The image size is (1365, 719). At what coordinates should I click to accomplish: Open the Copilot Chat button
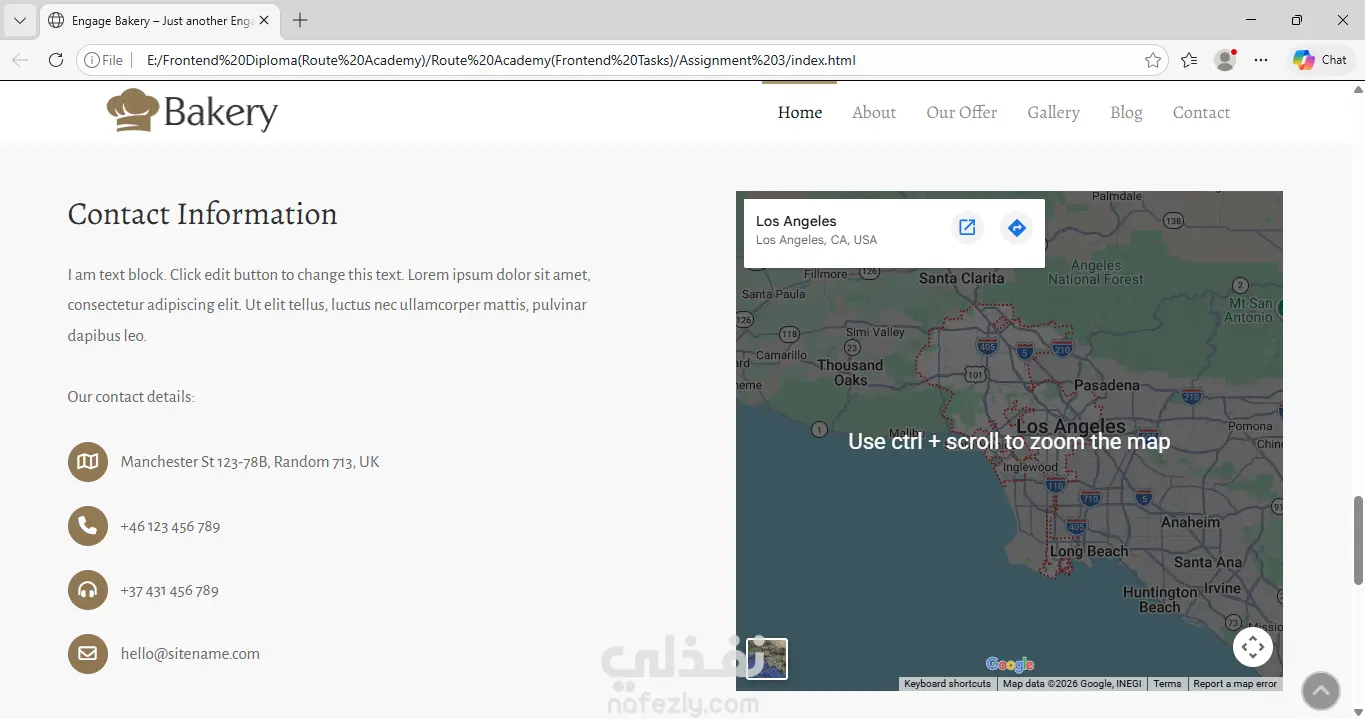coord(1320,60)
